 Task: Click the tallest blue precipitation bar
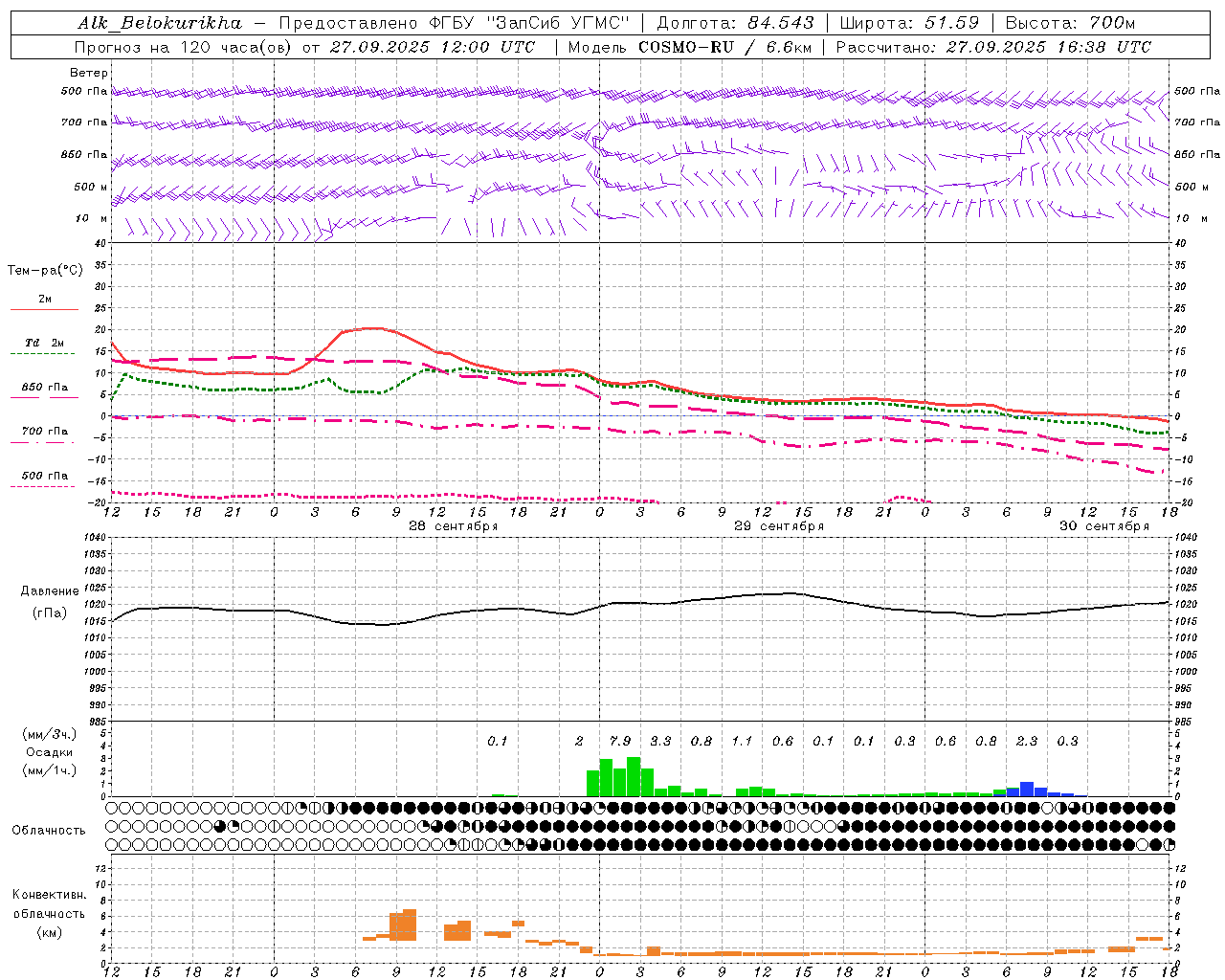click(1027, 790)
